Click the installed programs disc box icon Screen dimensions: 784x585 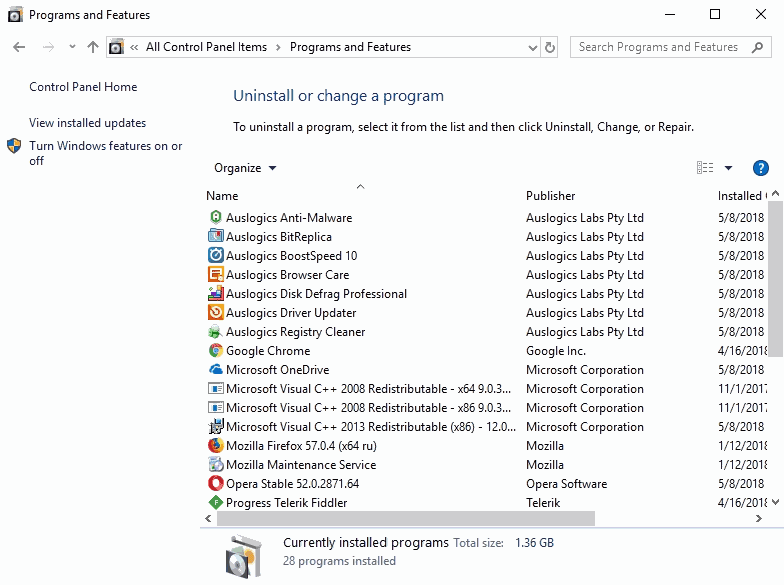[x=244, y=556]
